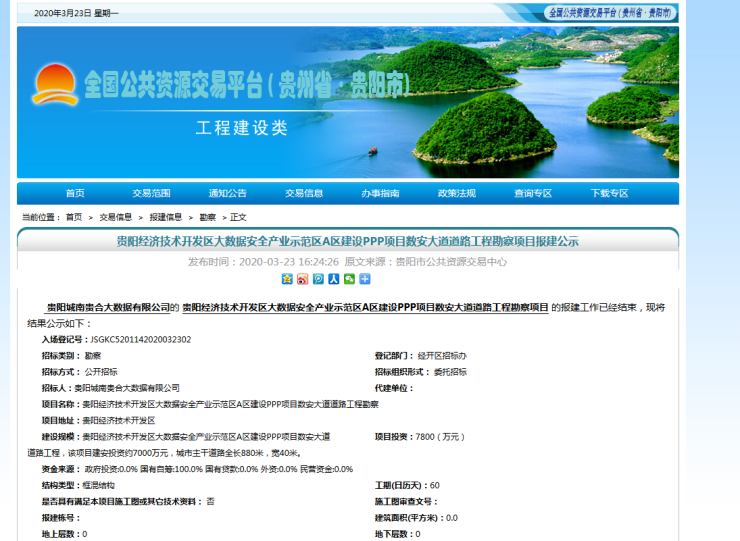Share to QQ Zone via star icon
740x541 pixels.
click(287, 279)
